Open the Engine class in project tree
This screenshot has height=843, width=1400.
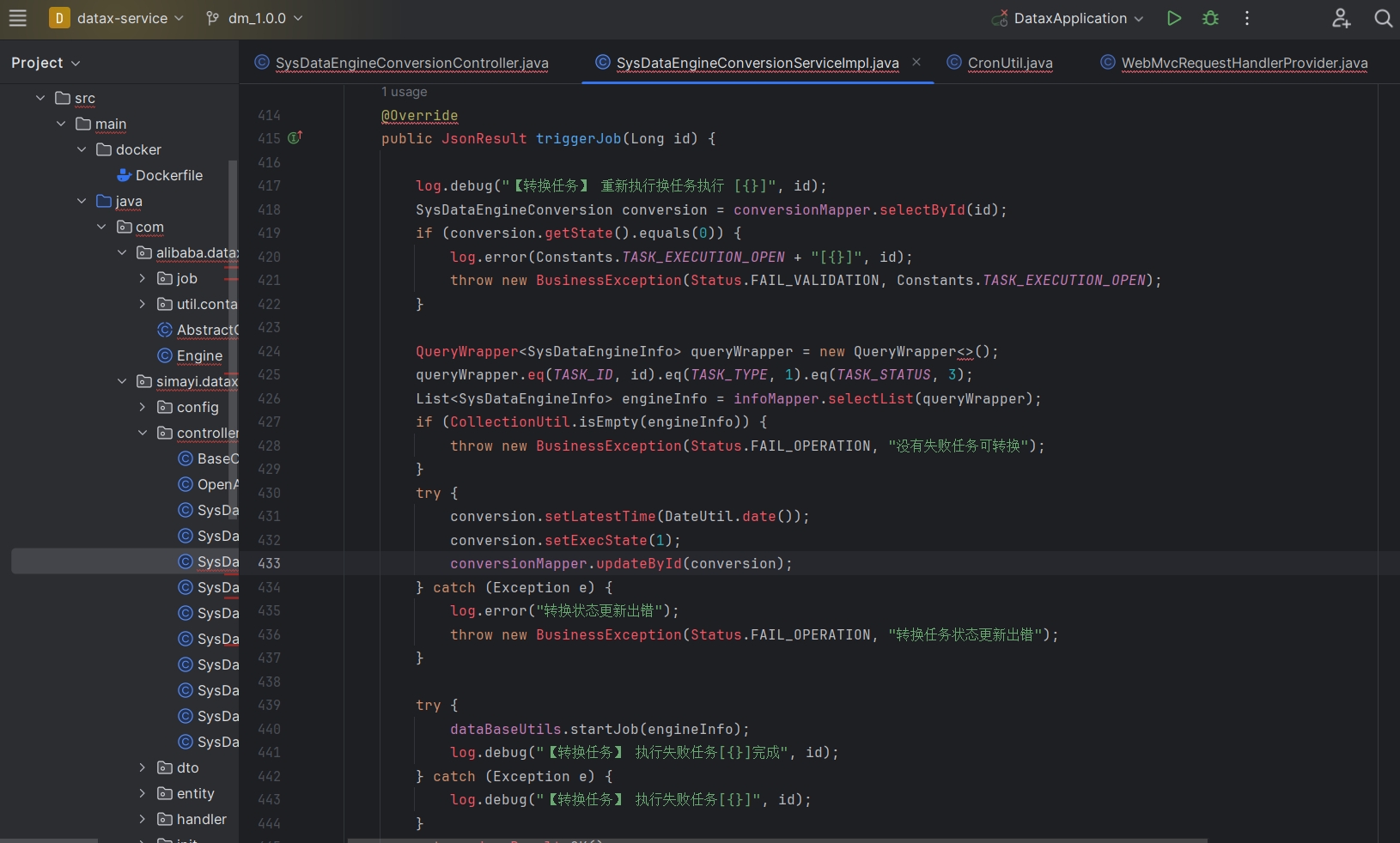pos(199,355)
